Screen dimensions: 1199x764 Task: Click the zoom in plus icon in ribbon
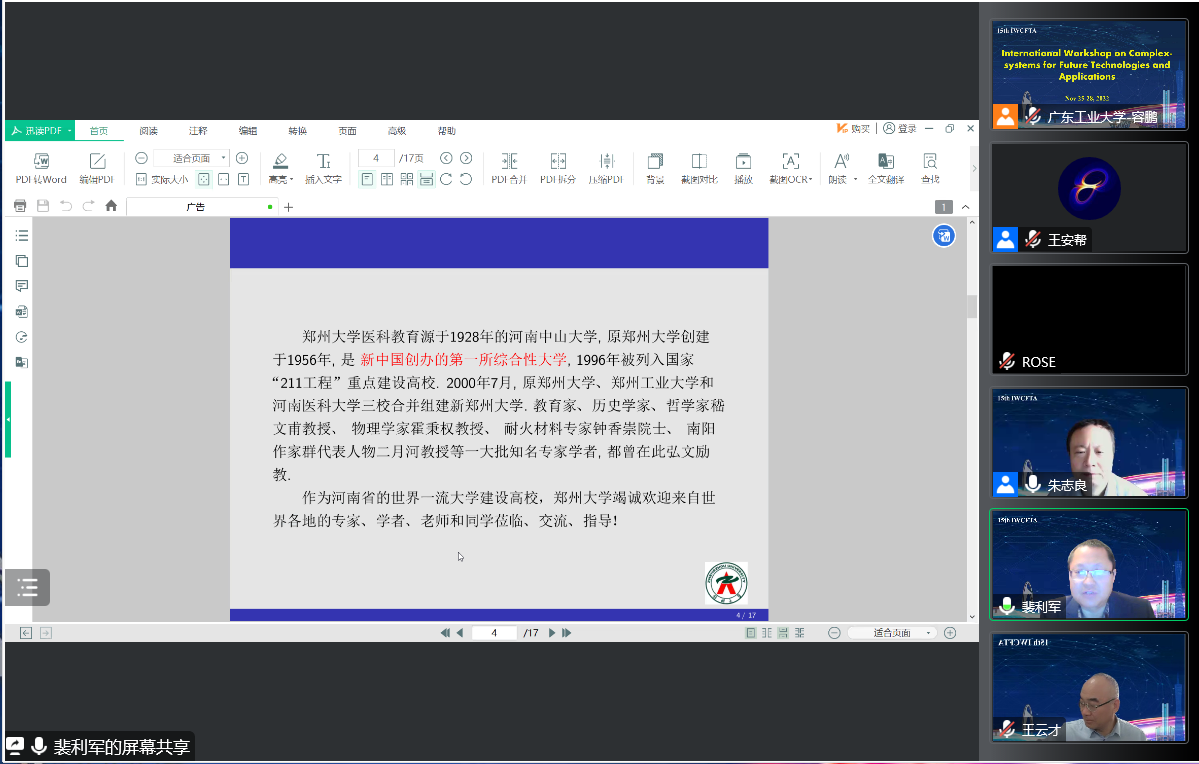click(x=242, y=158)
